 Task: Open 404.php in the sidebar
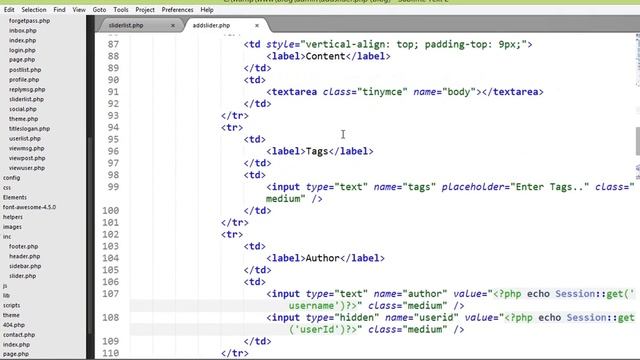[x=13, y=324]
